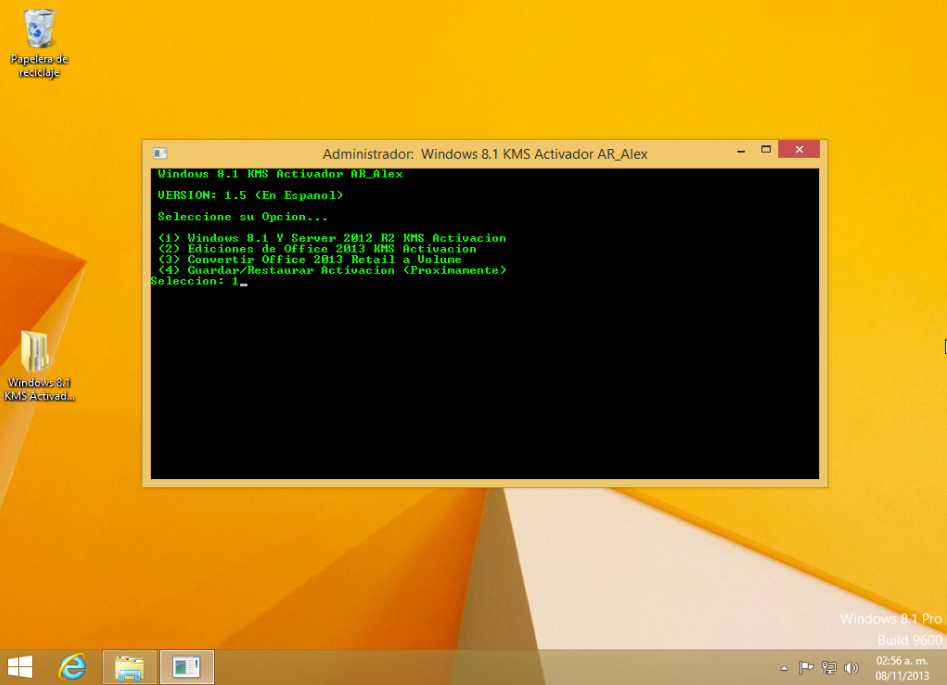Open the volume speaker icon
This screenshot has height=685, width=947.
tap(851, 668)
